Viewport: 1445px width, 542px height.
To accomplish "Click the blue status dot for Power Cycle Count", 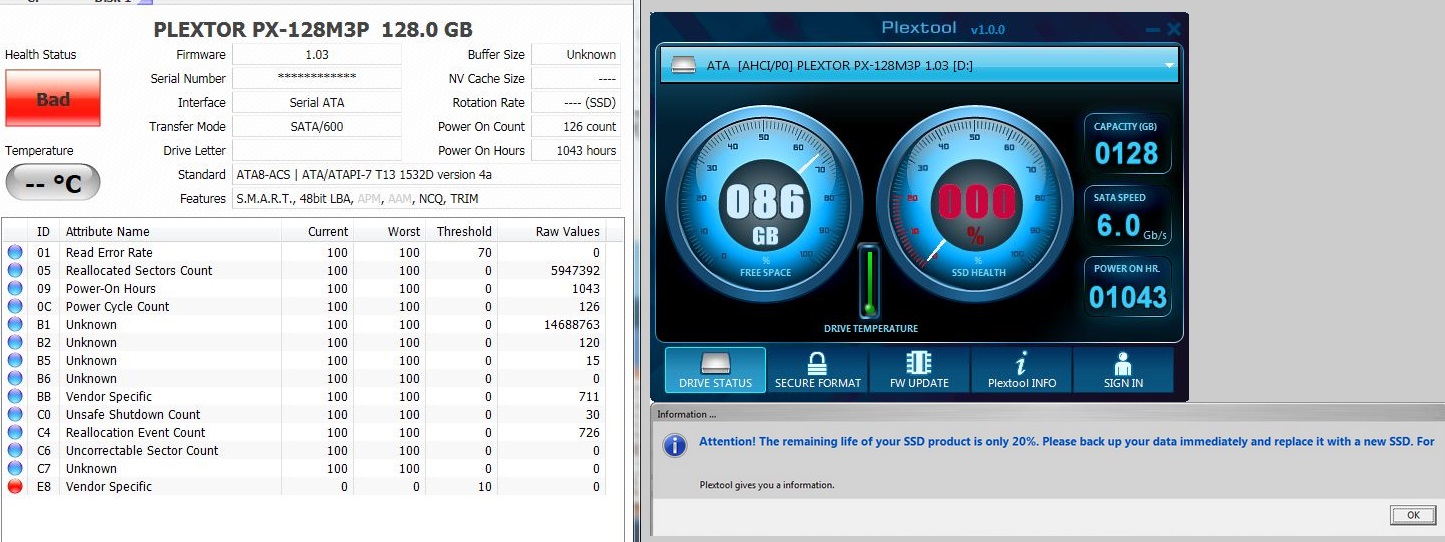I will (15, 307).
